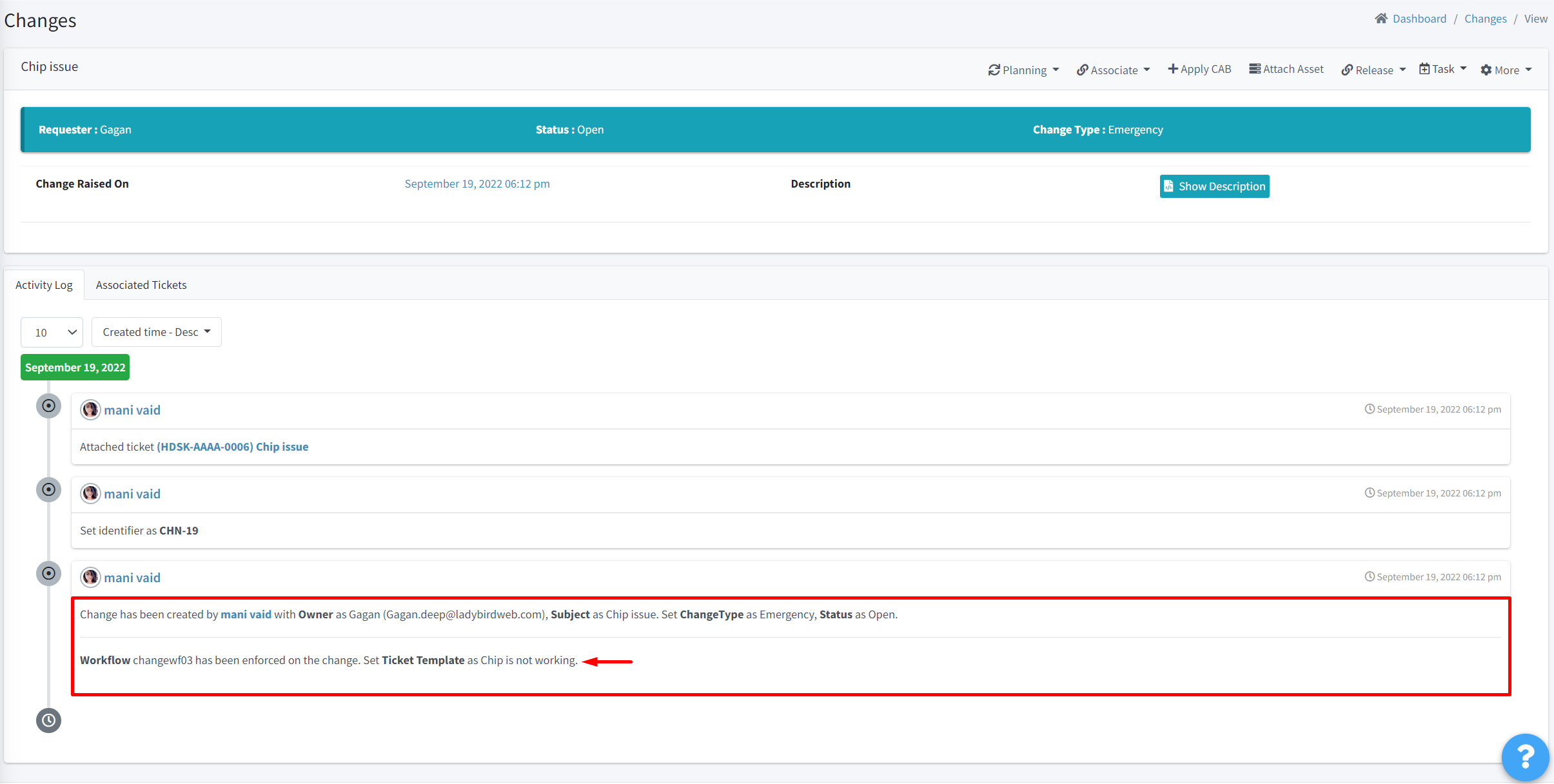Open ticket (HDSK-AAAA-0006) Chip issue link
The height and width of the screenshot is (784, 1554).
tap(232, 446)
